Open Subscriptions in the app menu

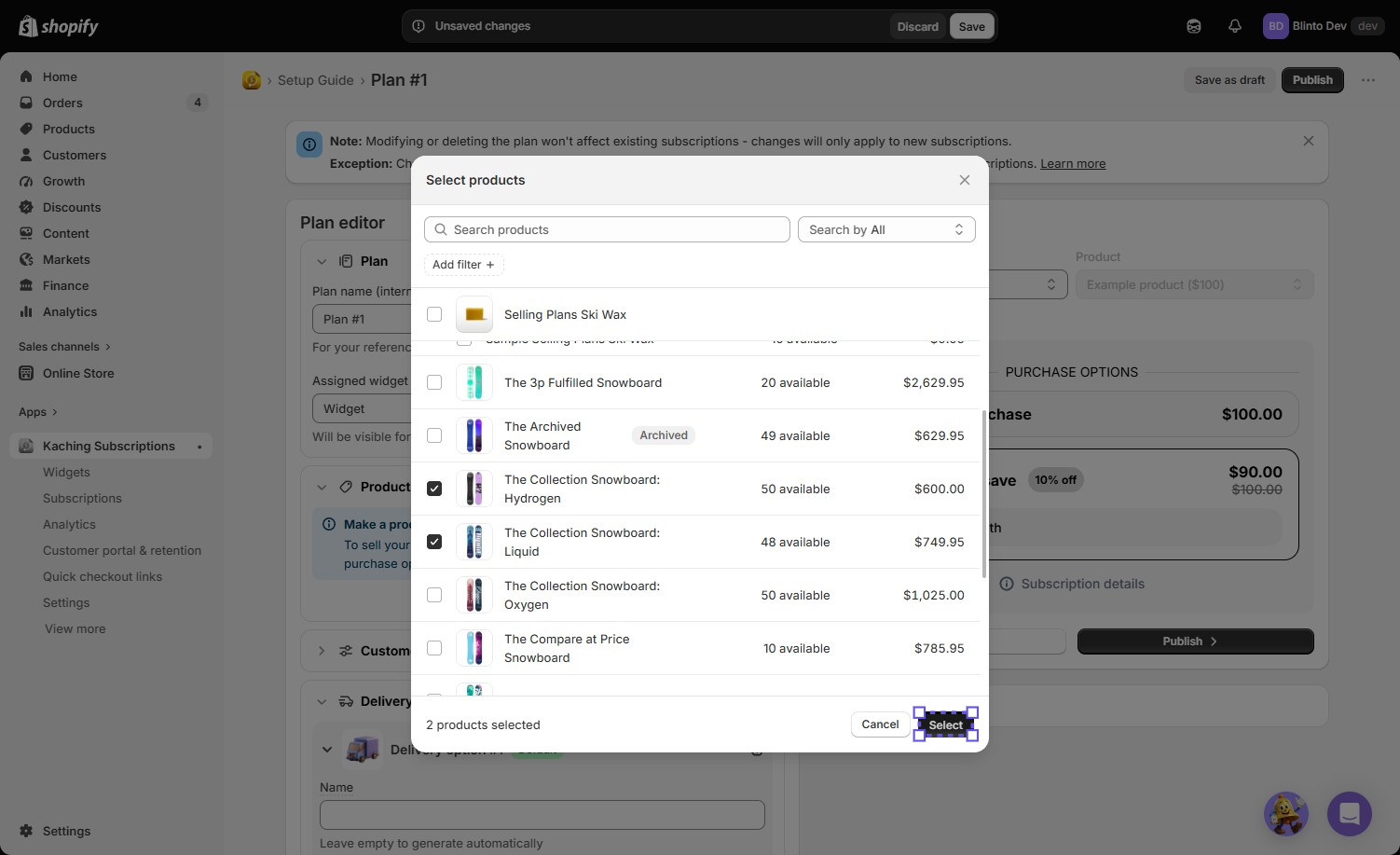coord(82,499)
